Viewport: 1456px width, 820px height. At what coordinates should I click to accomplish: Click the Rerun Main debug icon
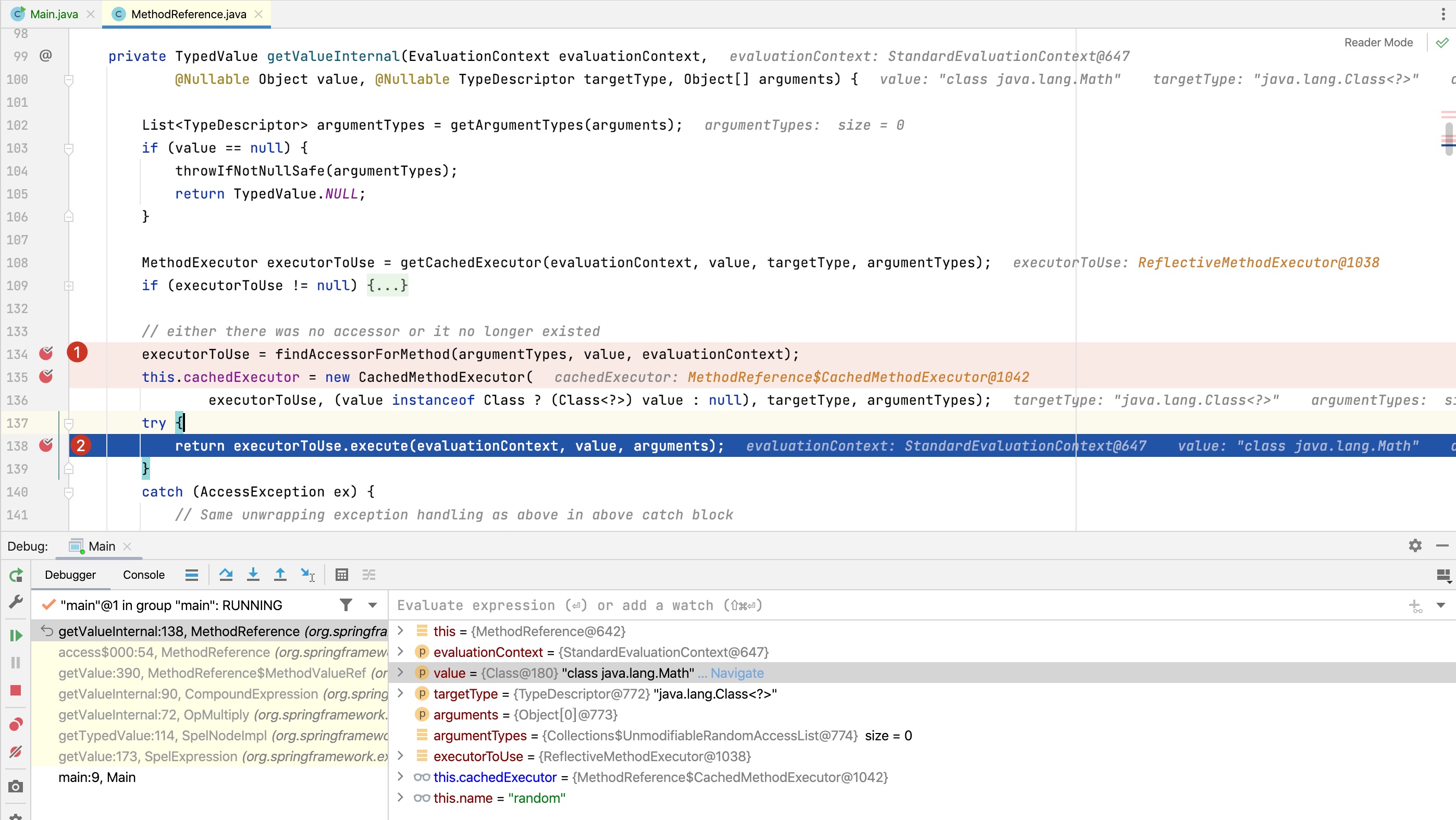tap(16, 575)
